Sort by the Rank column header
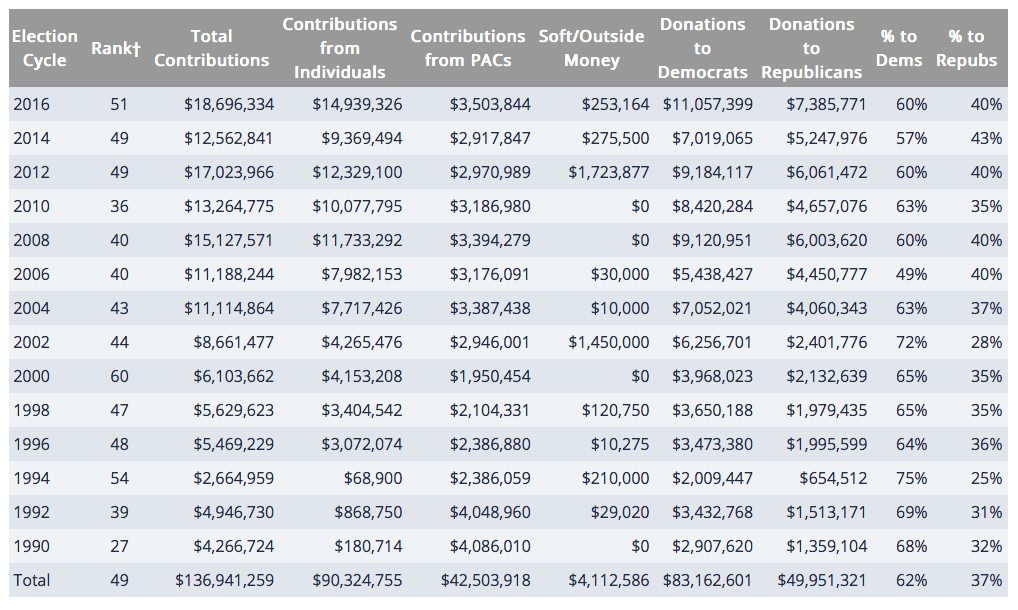 115,48
